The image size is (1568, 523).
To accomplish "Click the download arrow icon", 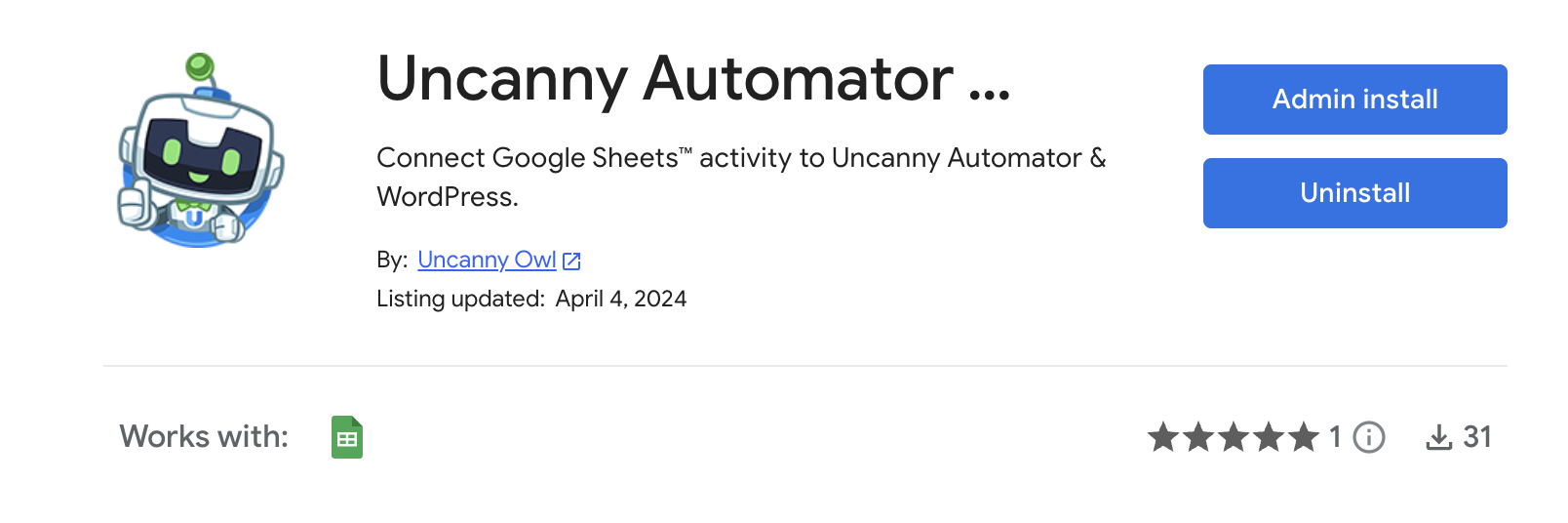I will (1438, 437).
